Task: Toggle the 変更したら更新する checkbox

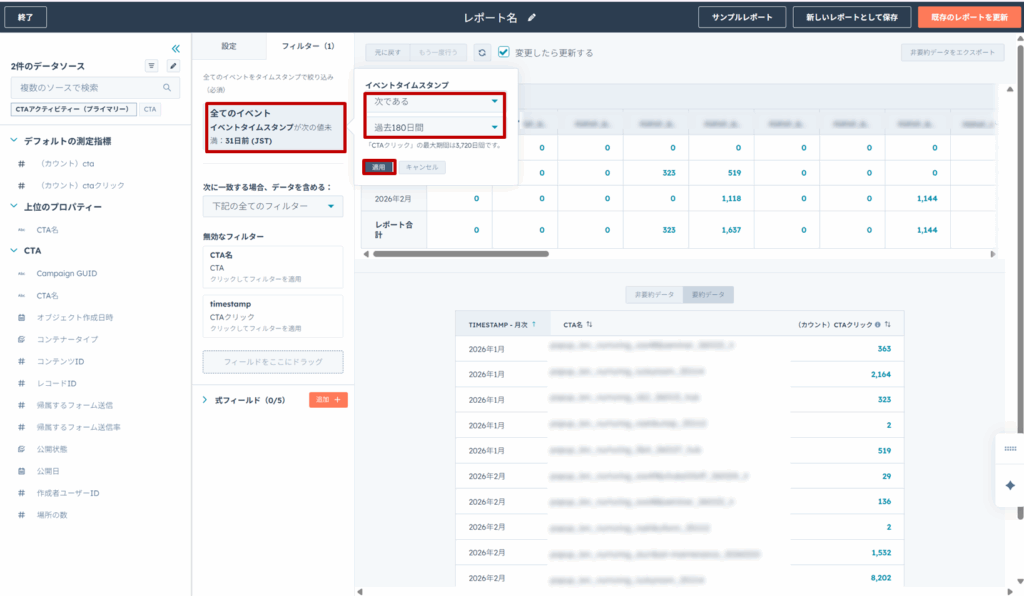Action: tap(504, 52)
